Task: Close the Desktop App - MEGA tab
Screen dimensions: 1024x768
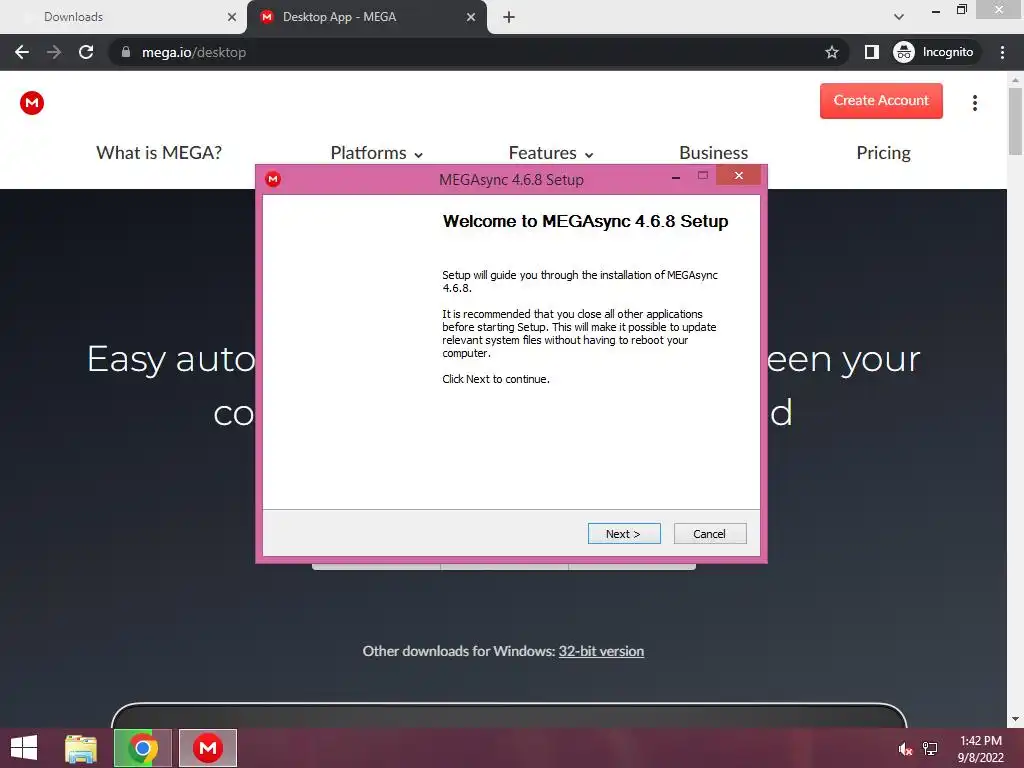Action: pyautogui.click(x=471, y=17)
